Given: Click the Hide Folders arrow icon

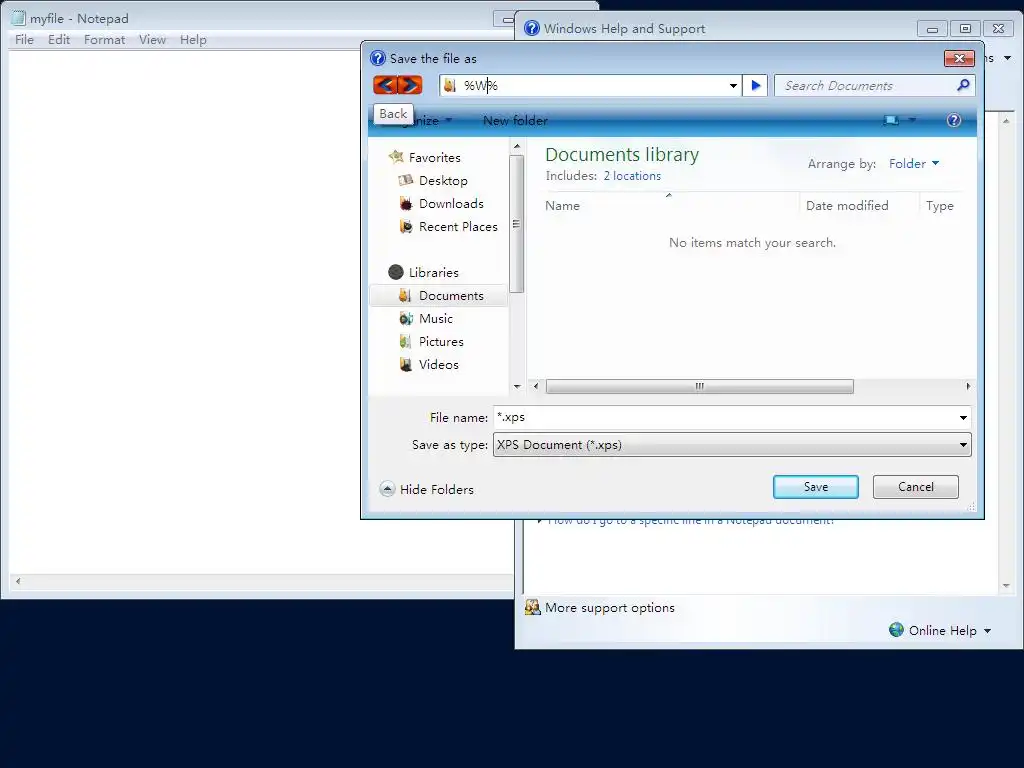Looking at the screenshot, I should (x=387, y=489).
